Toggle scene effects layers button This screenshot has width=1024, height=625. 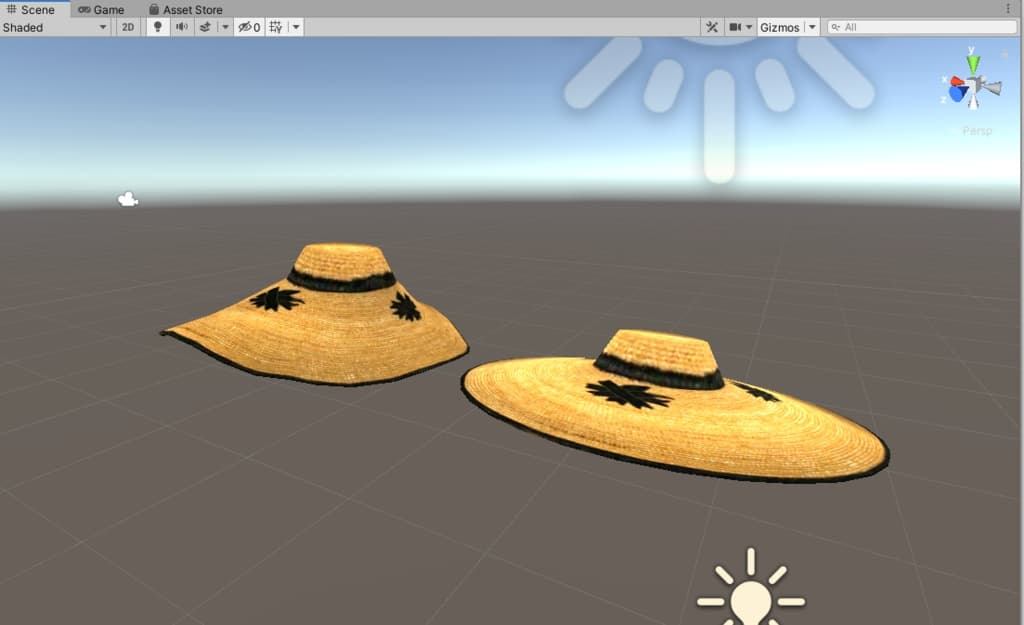[x=205, y=27]
